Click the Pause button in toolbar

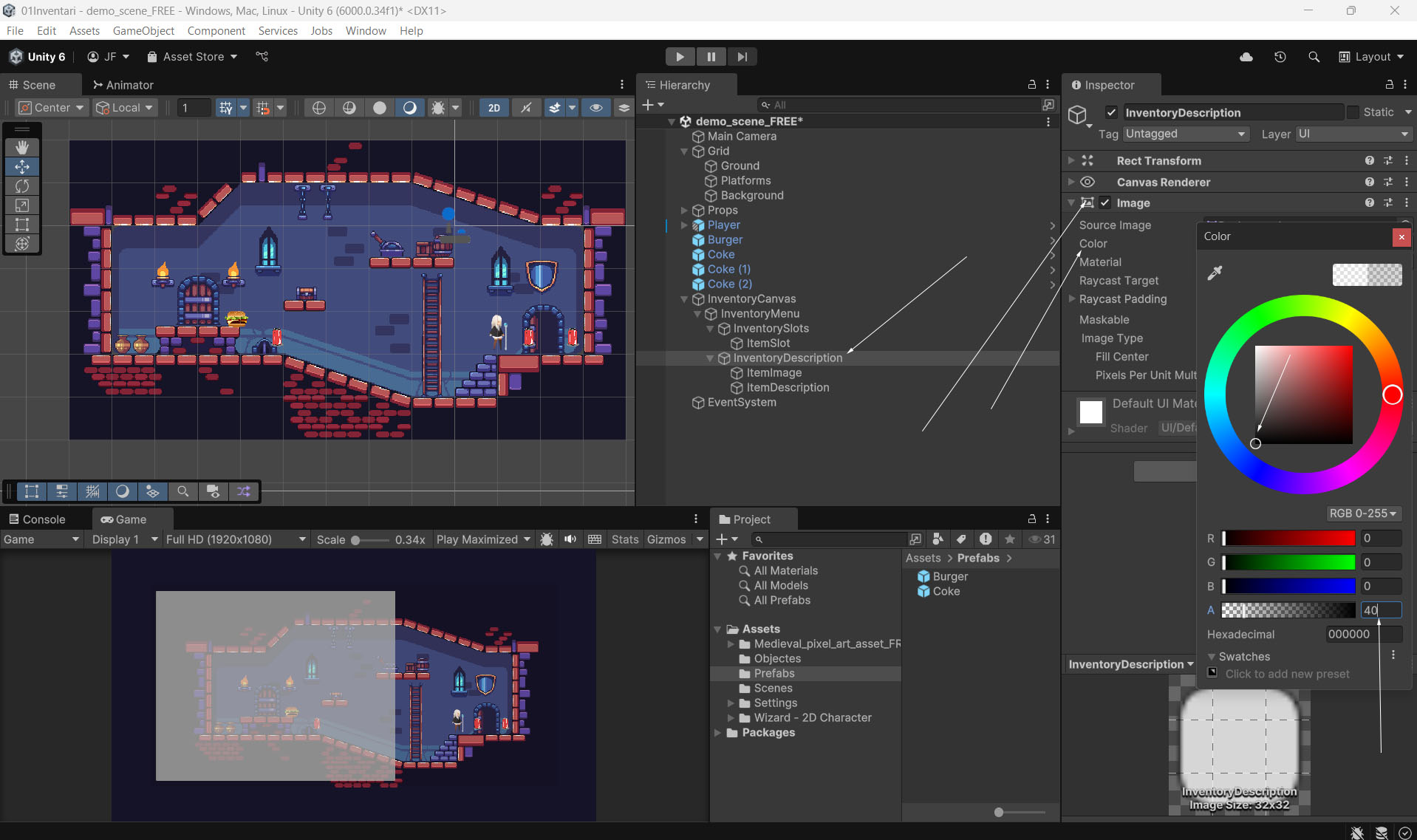click(x=711, y=57)
